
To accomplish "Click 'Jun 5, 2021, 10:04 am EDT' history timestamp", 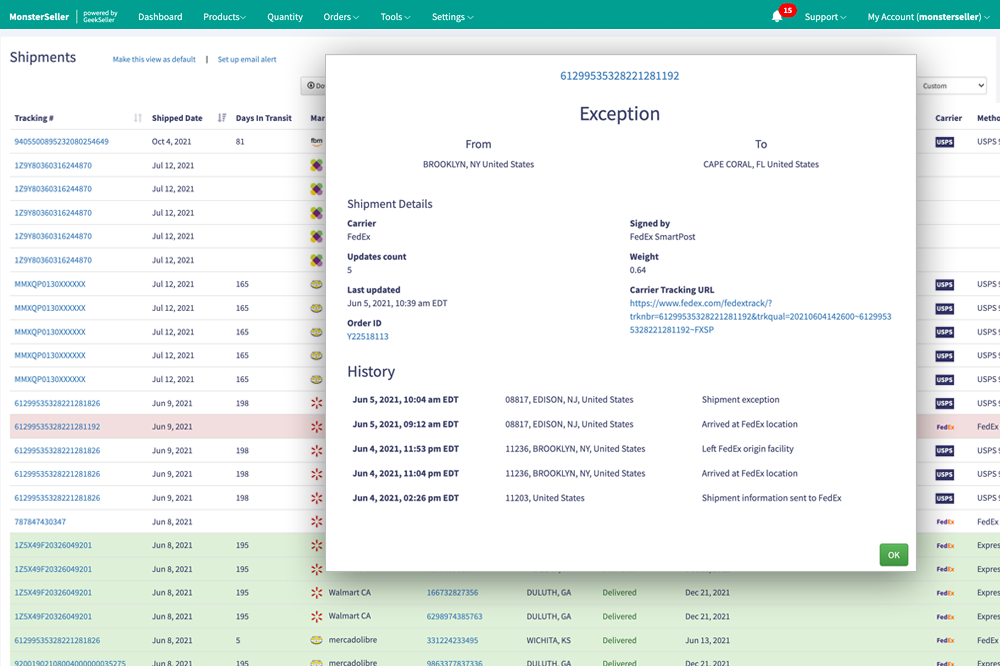I will [x=406, y=399].
